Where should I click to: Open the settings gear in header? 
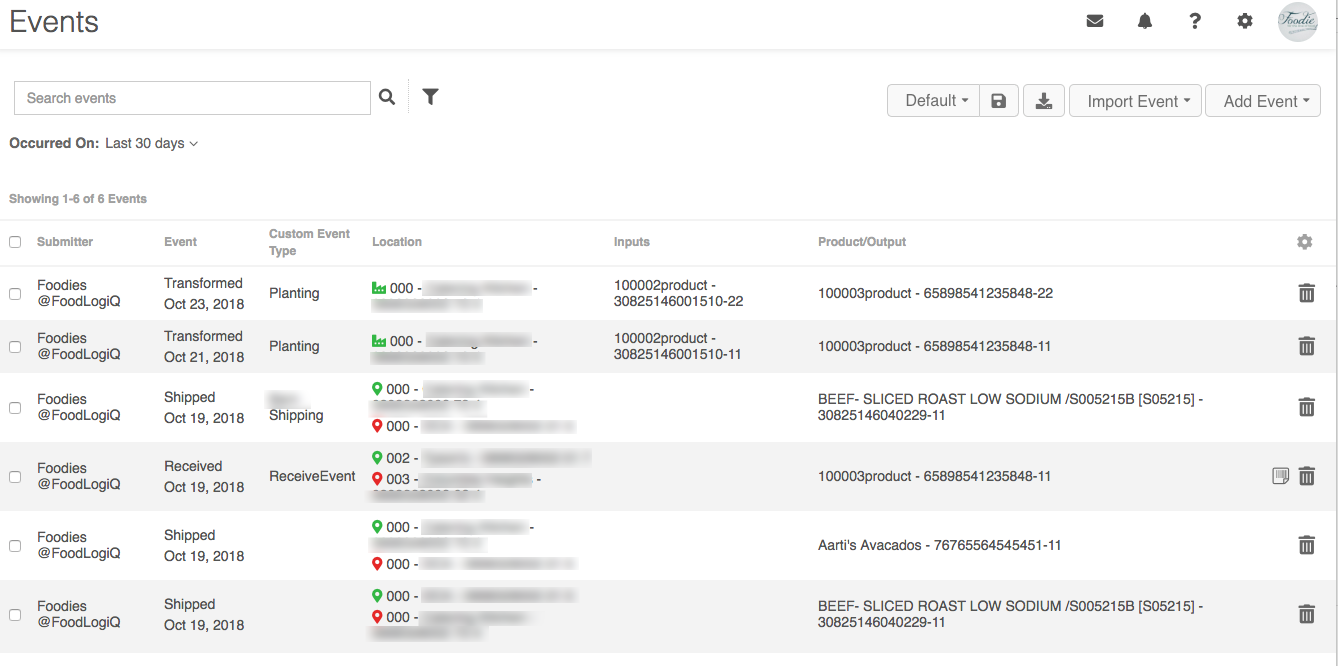point(1245,21)
